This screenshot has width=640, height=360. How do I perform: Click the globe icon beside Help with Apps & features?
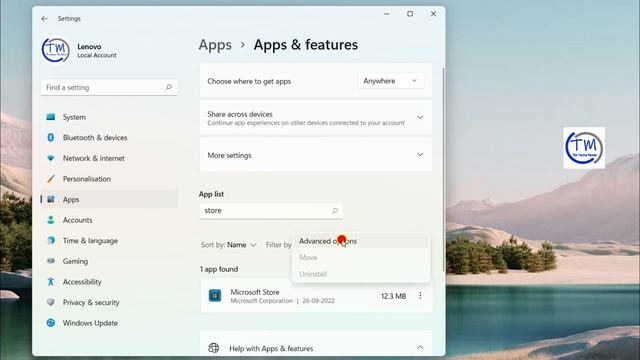pyautogui.click(x=213, y=348)
